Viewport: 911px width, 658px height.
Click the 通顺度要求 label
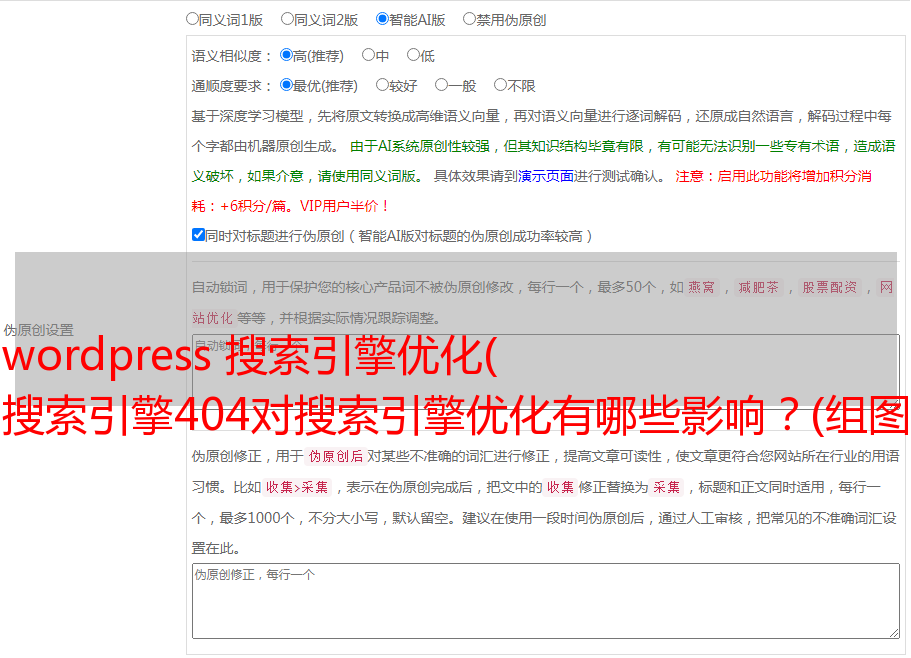232,86
